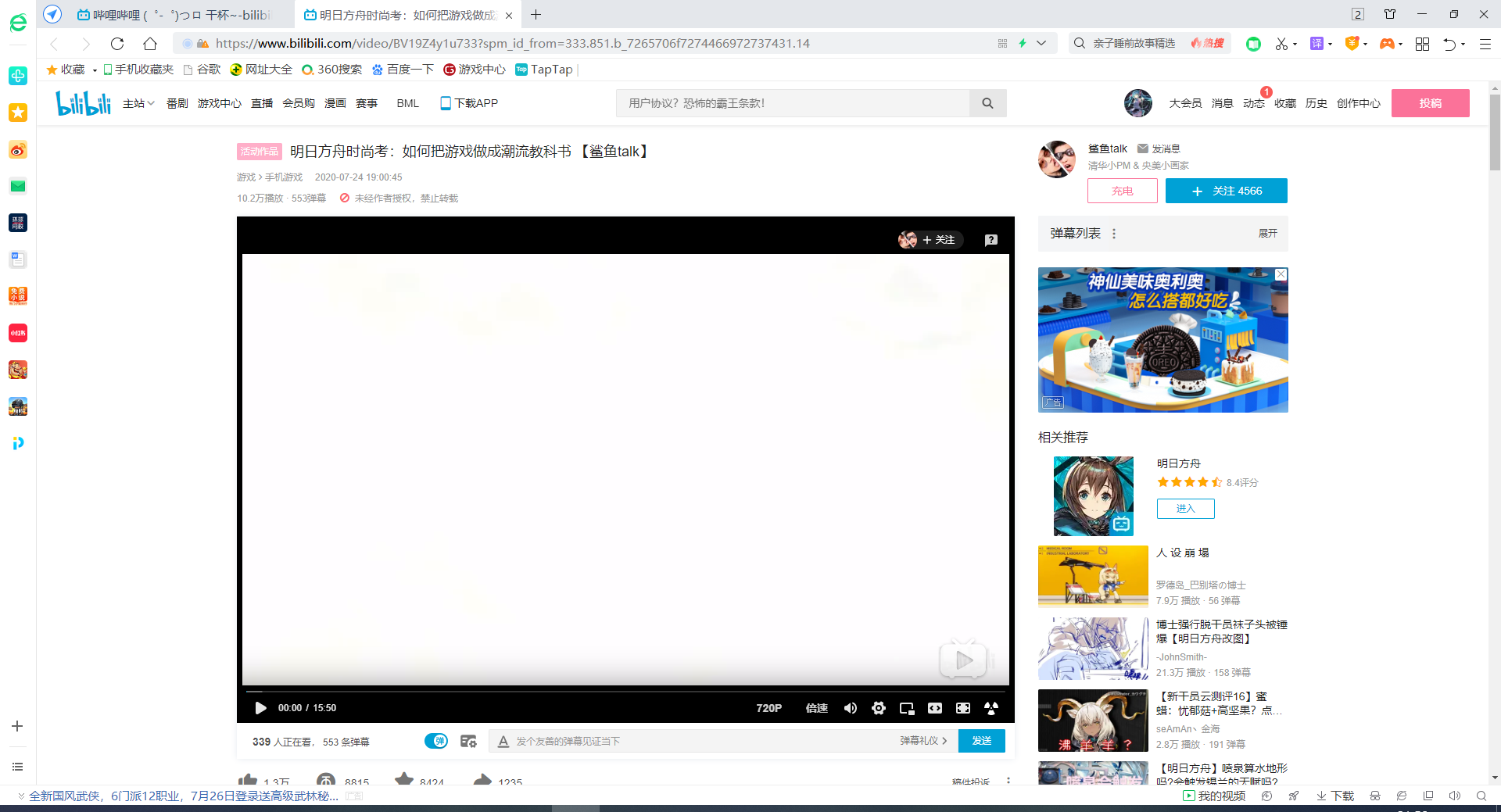Switch to the 哔哩哔哩 干杯 tab
The width and height of the screenshot is (1501, 812).
[x=174, y=15]
